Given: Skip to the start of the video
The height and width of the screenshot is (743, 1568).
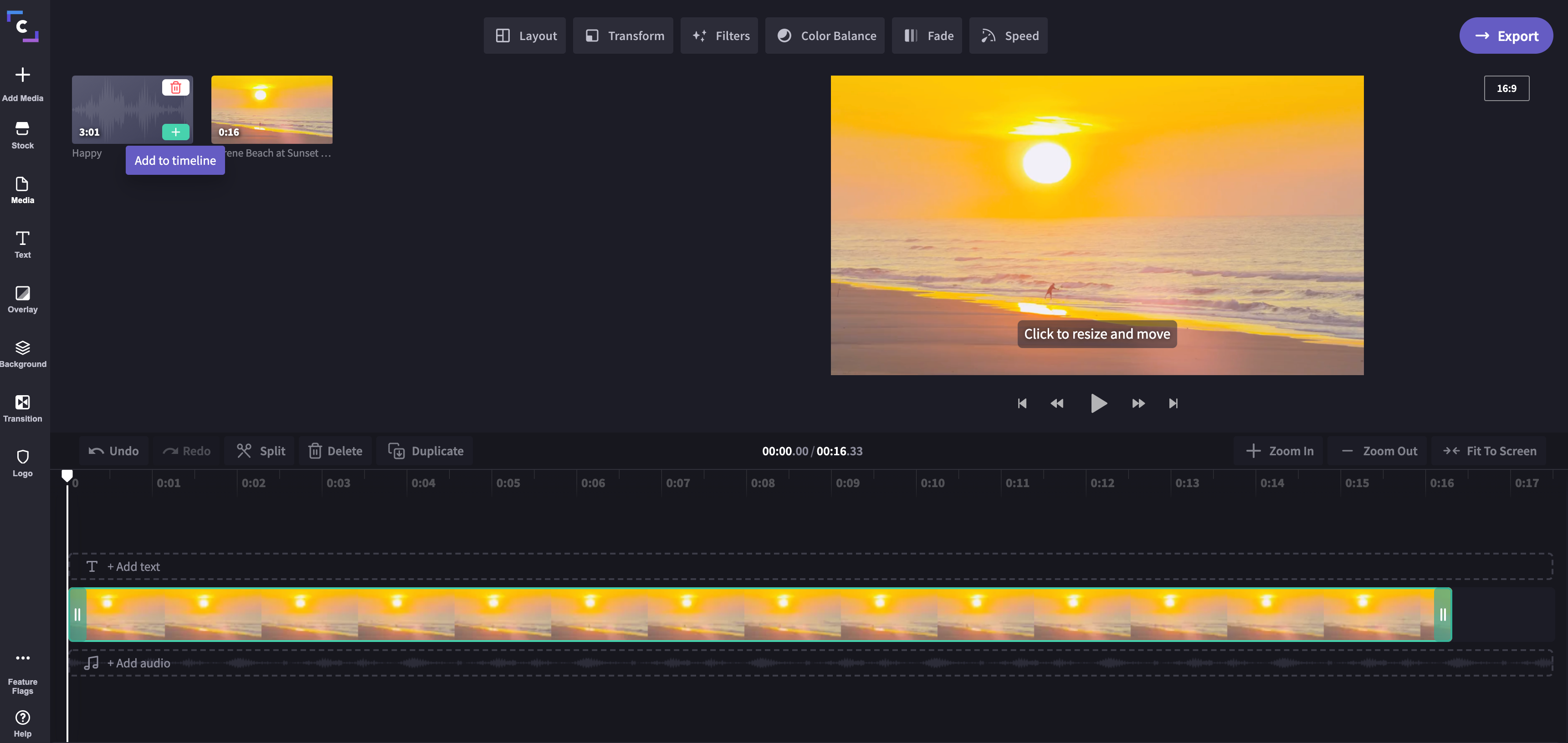Looking at the screenshot, I should [1022, 403].
